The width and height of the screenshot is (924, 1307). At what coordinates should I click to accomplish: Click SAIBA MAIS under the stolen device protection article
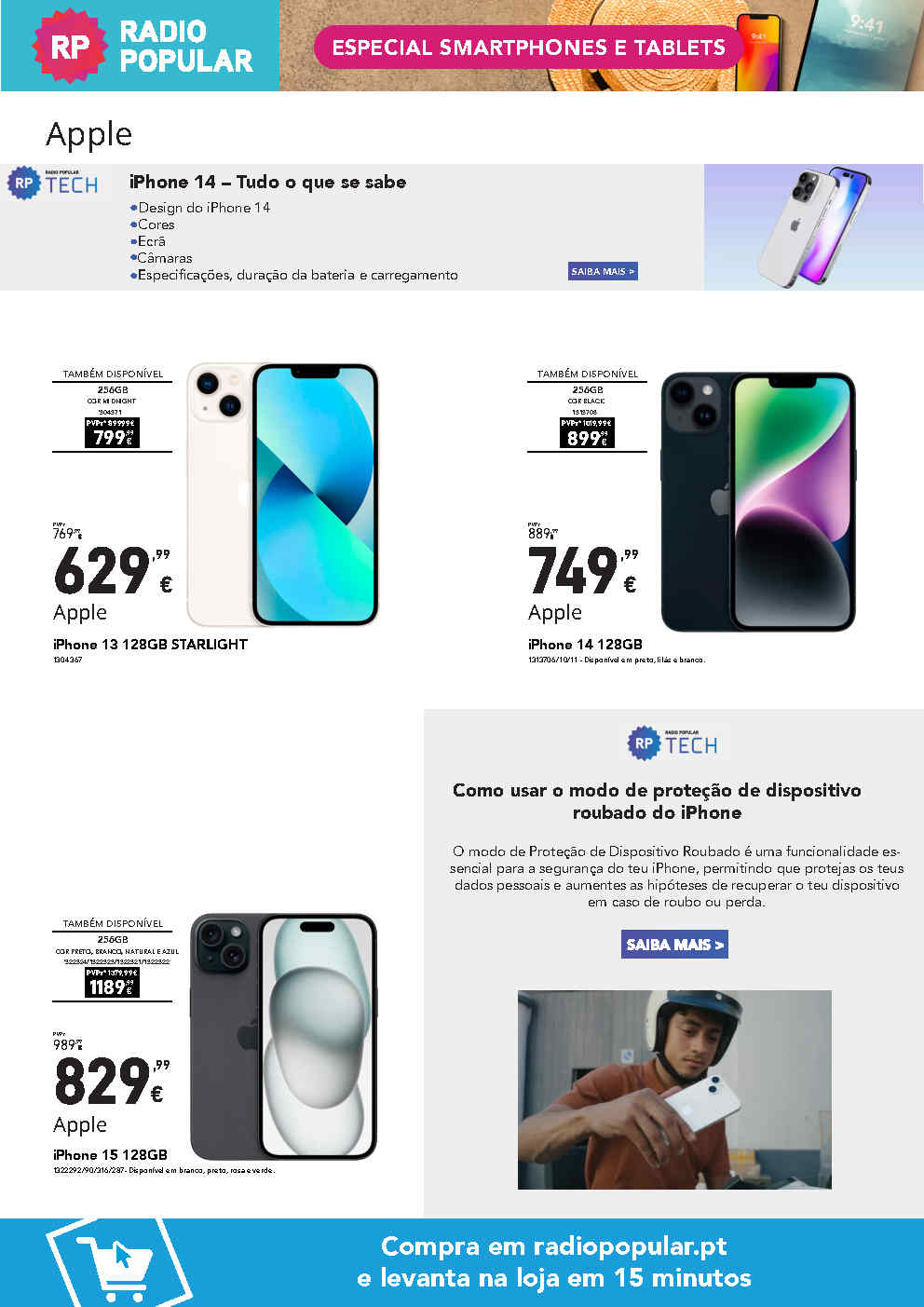click(x=674, y=944)
